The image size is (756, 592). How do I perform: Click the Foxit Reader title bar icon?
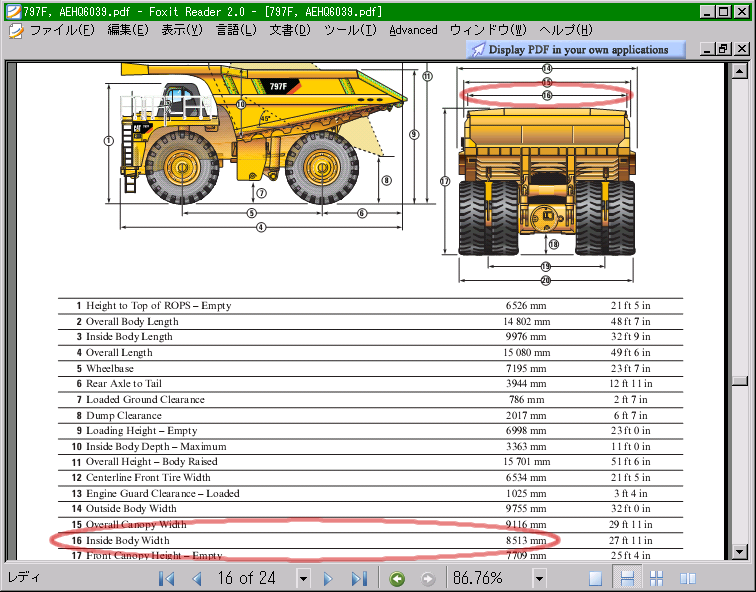tap(14, 11)
